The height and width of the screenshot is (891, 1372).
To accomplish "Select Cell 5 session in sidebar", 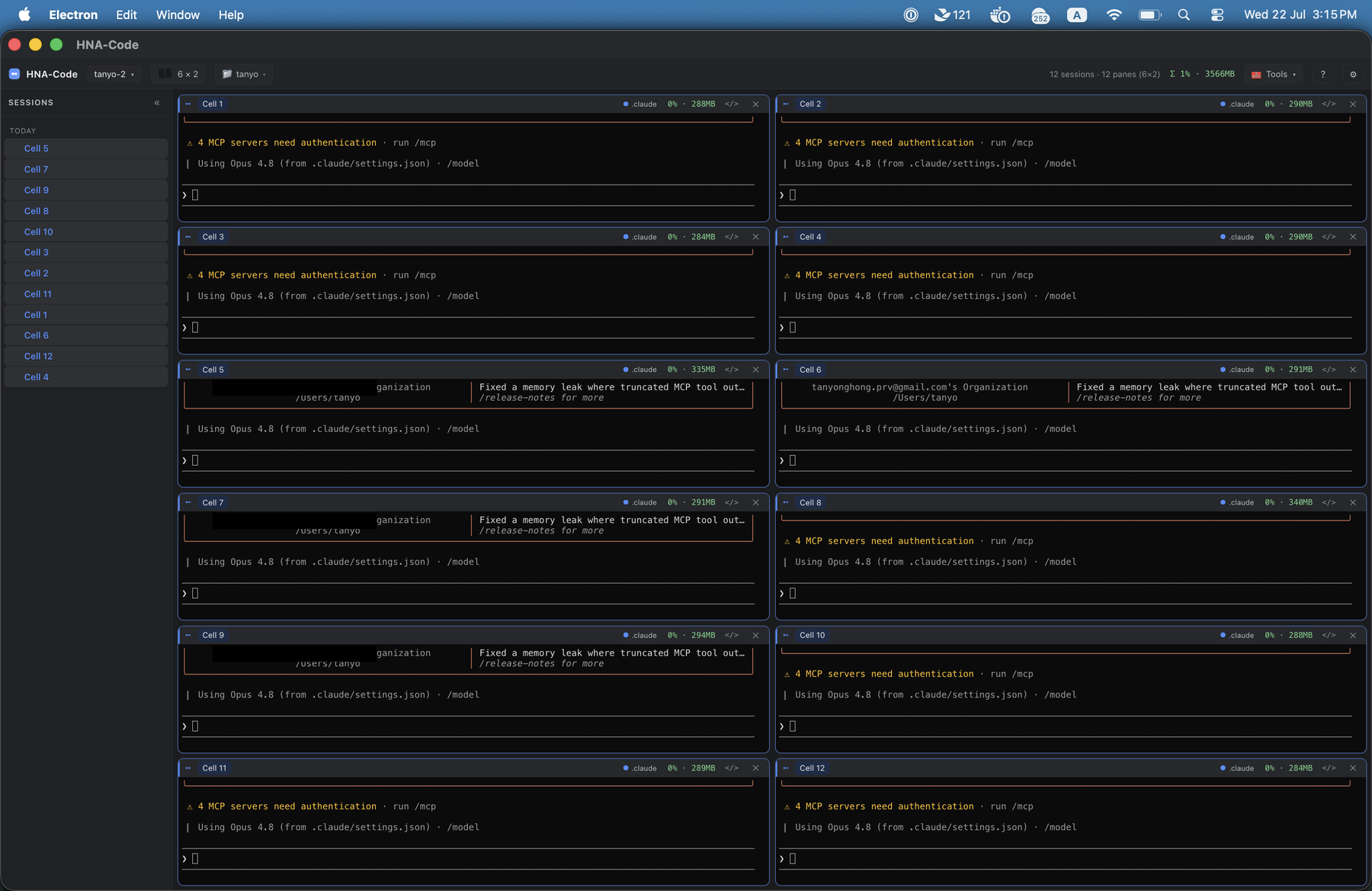I will pyautogui.click(x=86, y=149).
